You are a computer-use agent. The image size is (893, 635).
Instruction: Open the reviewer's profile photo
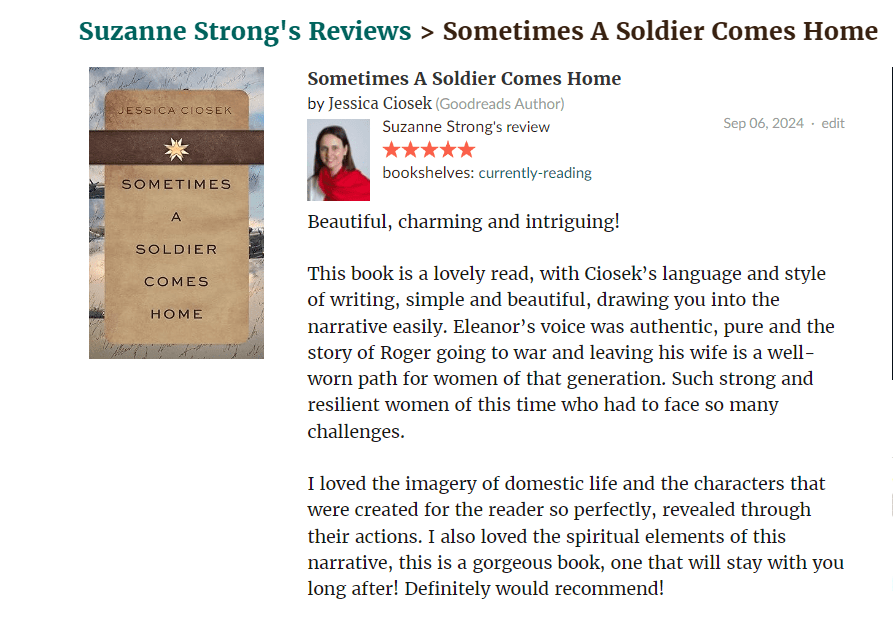pos(338,160)
